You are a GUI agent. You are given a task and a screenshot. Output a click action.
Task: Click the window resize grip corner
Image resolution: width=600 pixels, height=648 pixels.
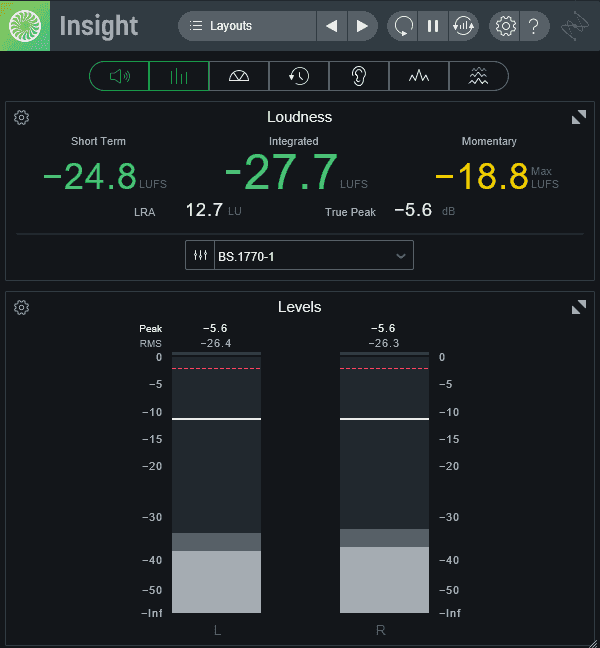(x=594, y=643)
